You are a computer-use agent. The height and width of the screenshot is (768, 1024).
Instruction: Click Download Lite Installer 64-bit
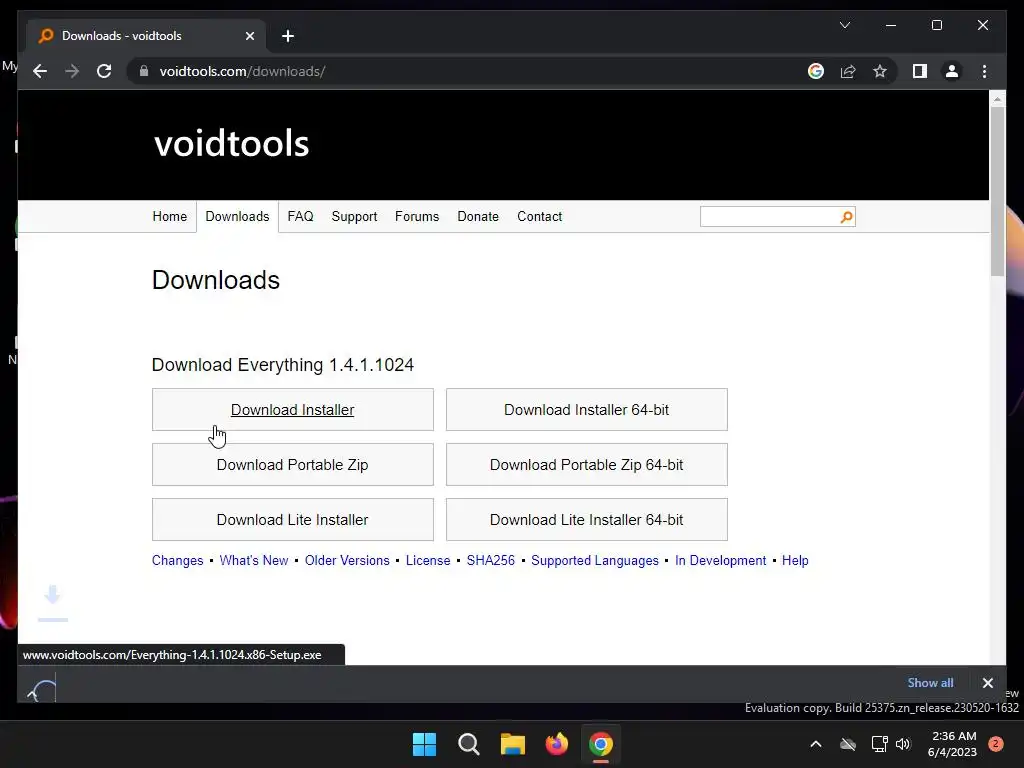pyautogui.click(x=586, y=519)
